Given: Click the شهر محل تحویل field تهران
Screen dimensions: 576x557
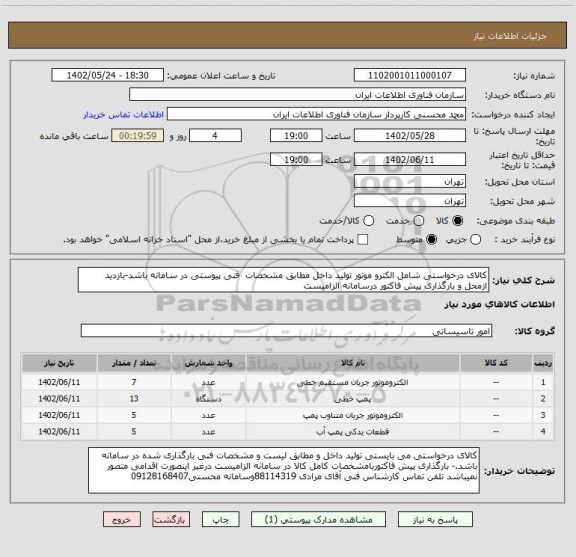Looking at the screenshot, I should pyautogui.click(x=410, y=201).
